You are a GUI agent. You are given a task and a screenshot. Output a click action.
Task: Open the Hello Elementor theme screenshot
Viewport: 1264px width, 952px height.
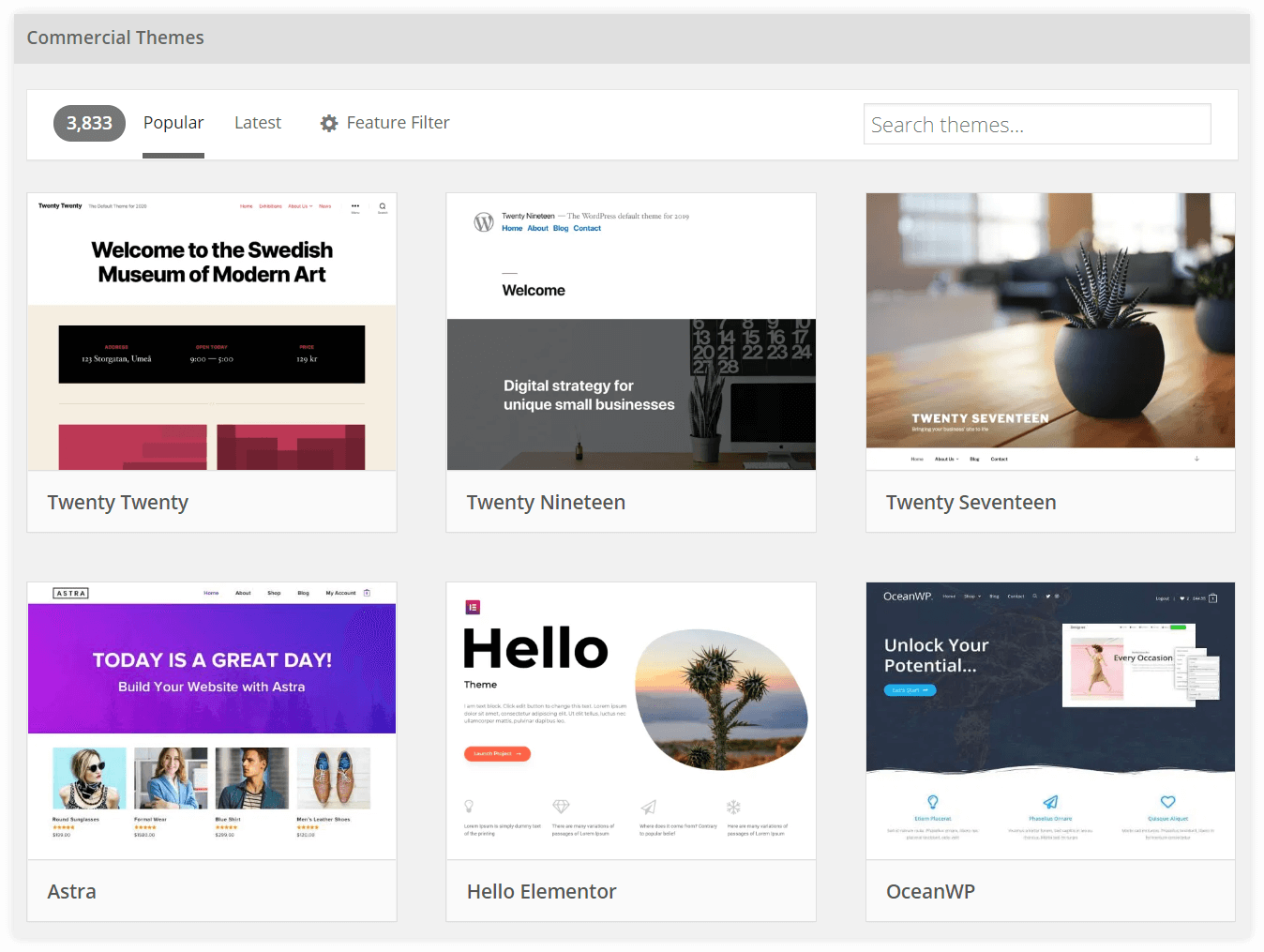[x=631, y=720]
